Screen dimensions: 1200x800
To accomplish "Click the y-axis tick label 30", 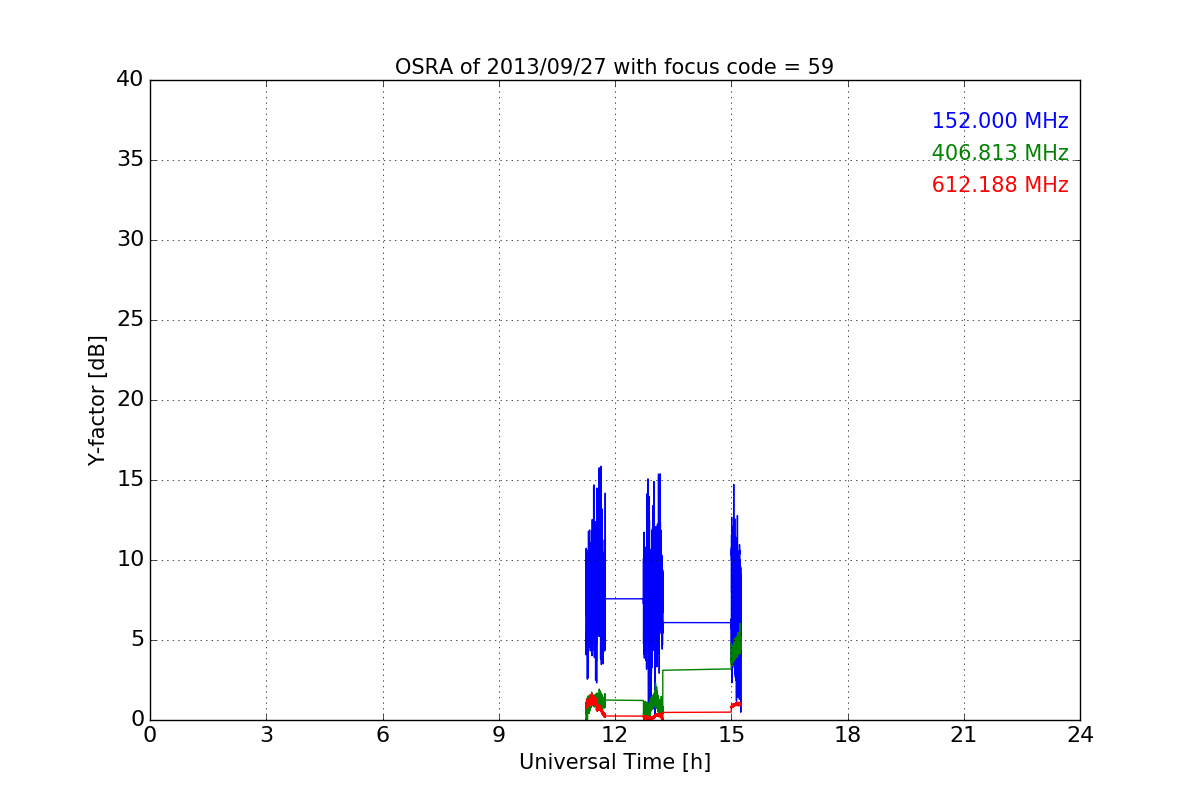I will (x=130, y=240).
